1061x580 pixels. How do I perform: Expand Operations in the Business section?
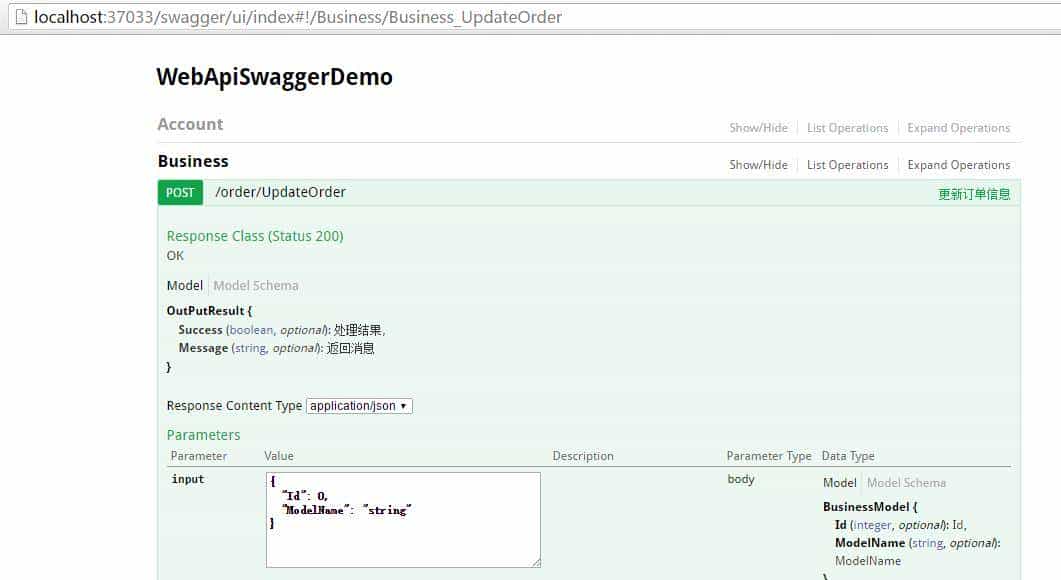tap(958, 164)
